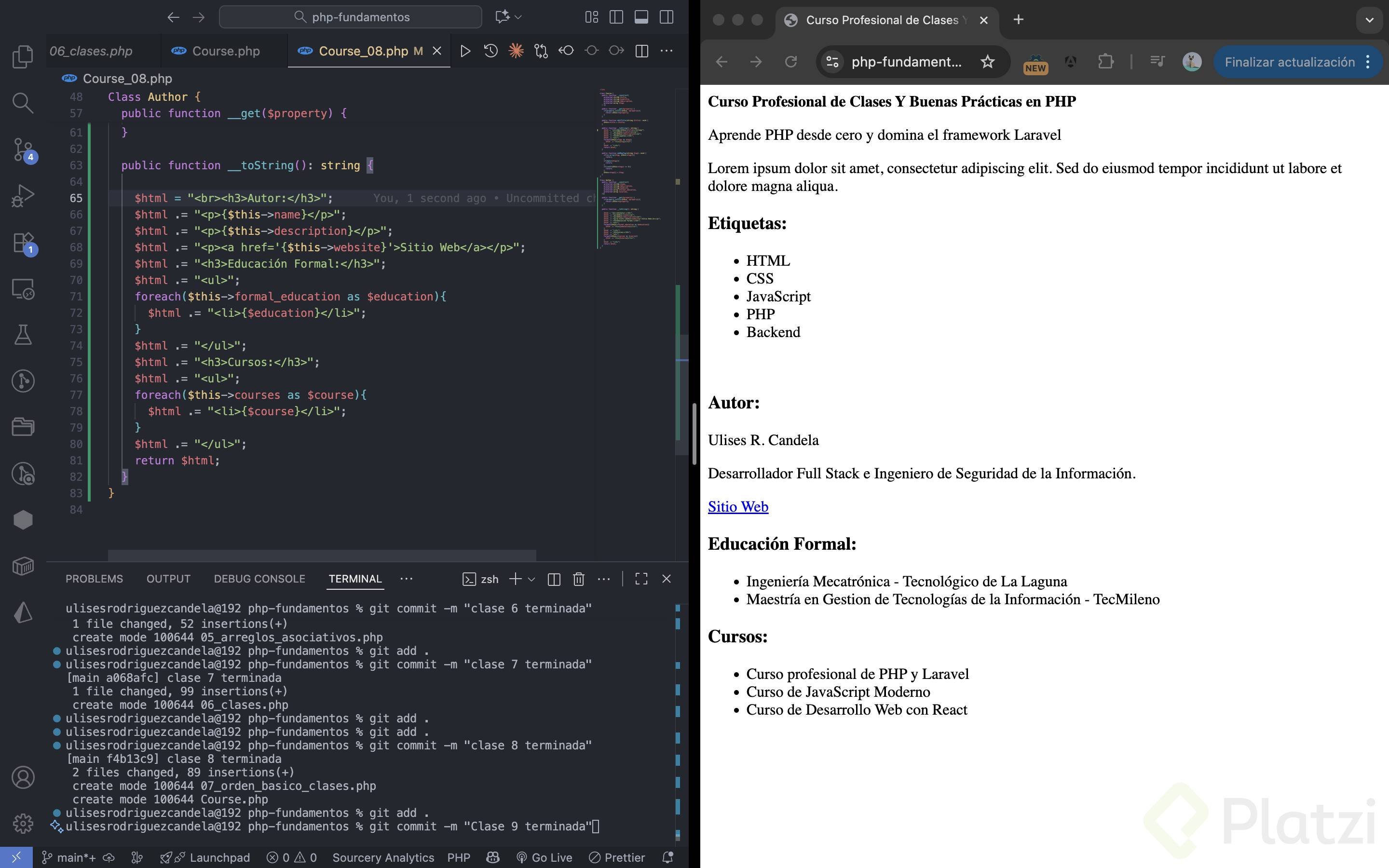
Task: Open the Extensions view
Action: click(22, 242)
